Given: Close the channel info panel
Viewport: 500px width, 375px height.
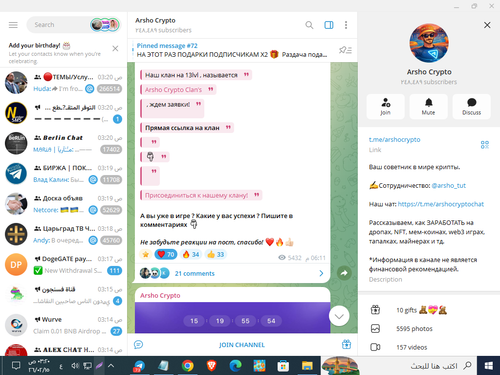Looking at the screenshot, I should [x=487, y=25].
